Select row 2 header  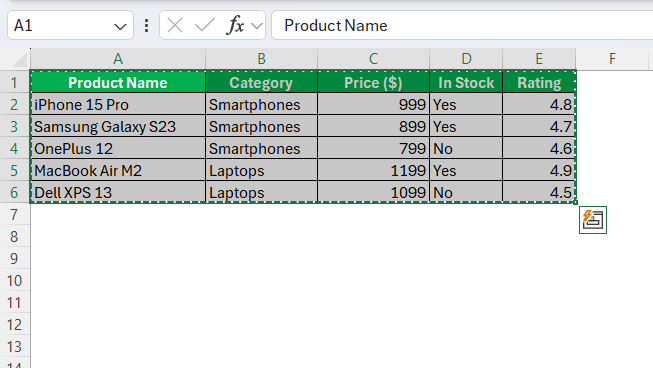pyautogui.click(x=15, y=104)
